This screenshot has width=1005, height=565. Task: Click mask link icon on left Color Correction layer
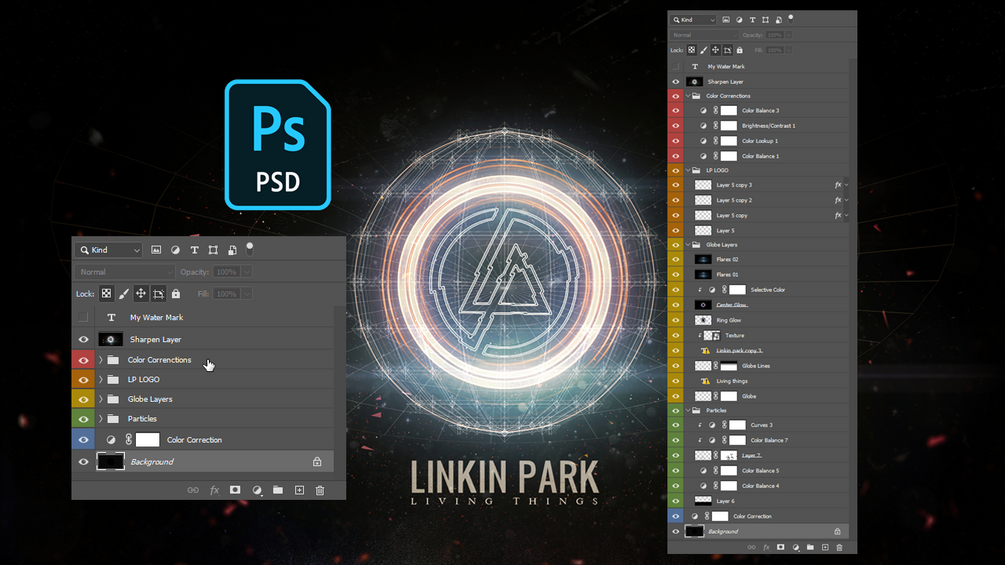pos(129,439)
